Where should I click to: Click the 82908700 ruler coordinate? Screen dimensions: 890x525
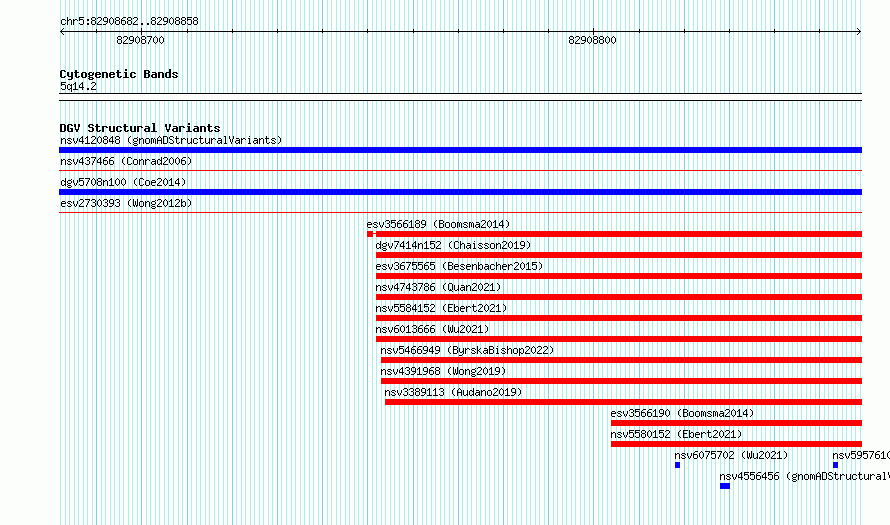pyautogui.click(x=140, y=40)
